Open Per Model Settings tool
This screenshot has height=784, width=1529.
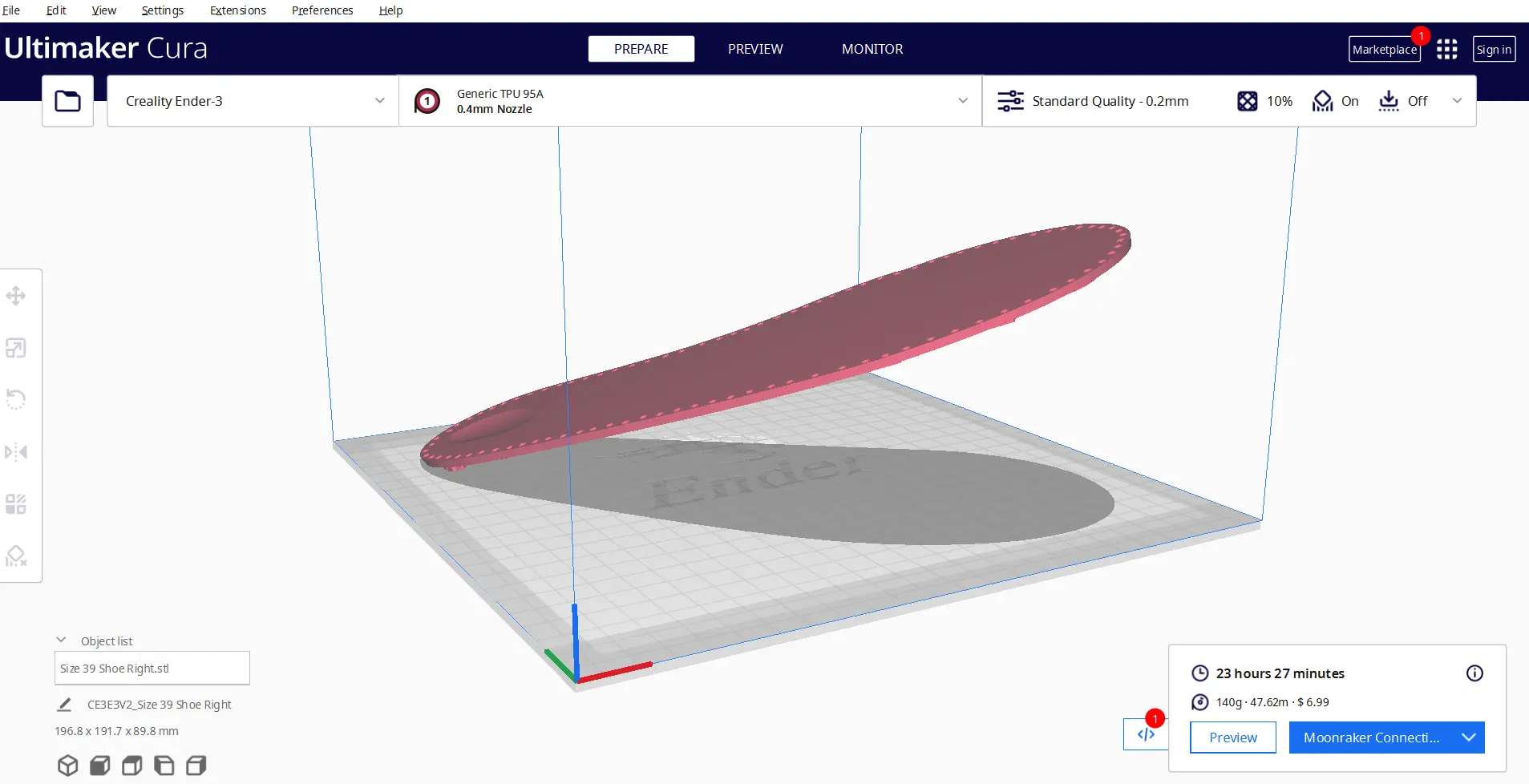[x=16, y=503]
